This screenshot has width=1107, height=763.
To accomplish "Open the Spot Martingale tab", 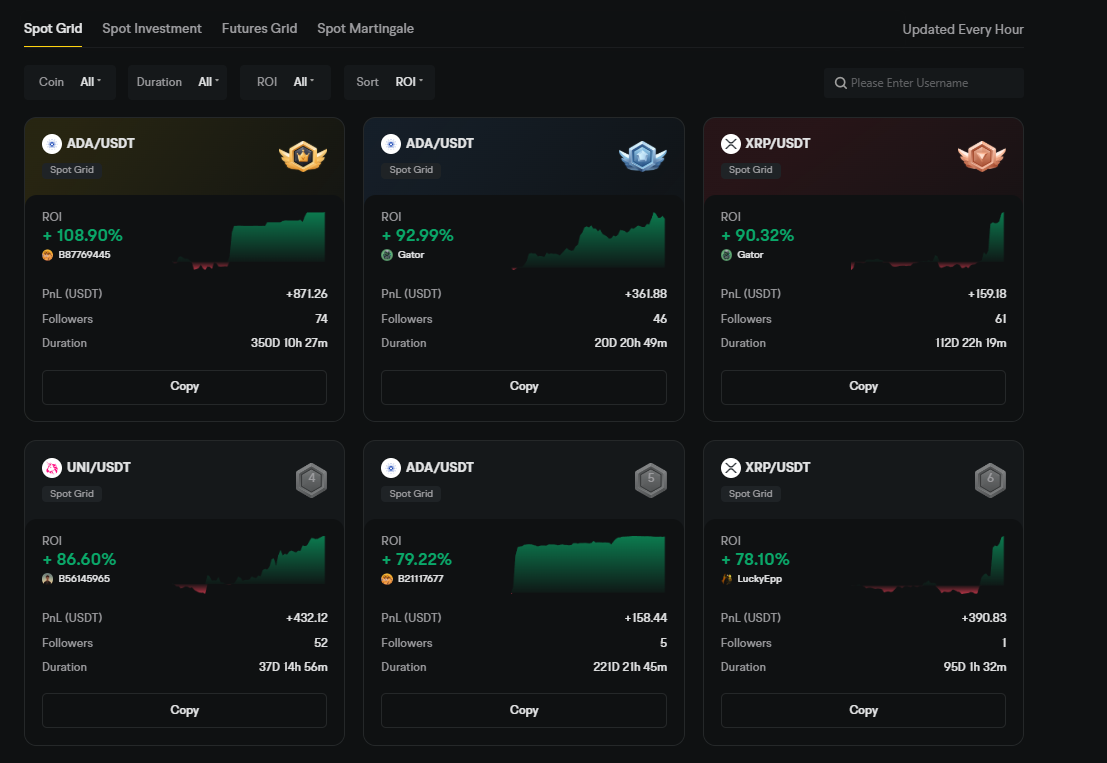I will click(365, 28).
